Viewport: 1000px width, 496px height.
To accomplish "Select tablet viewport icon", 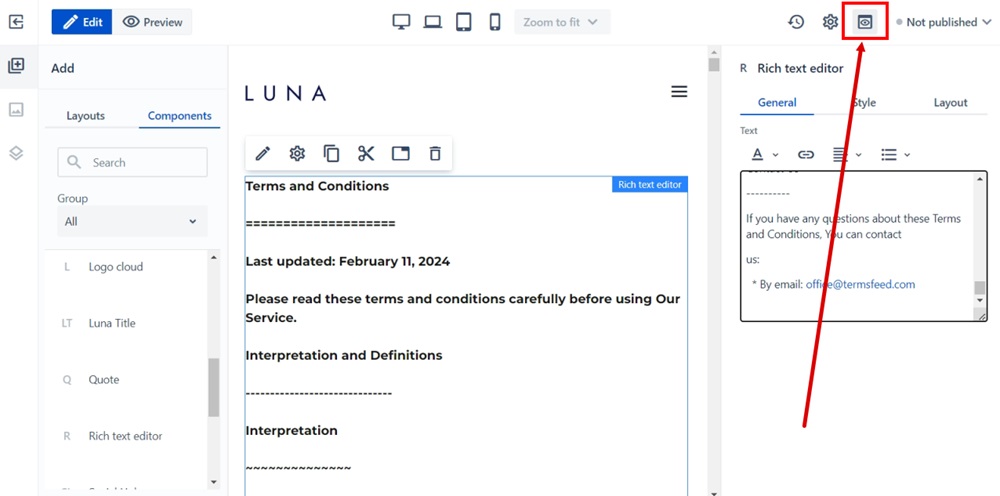I will 464,22.
